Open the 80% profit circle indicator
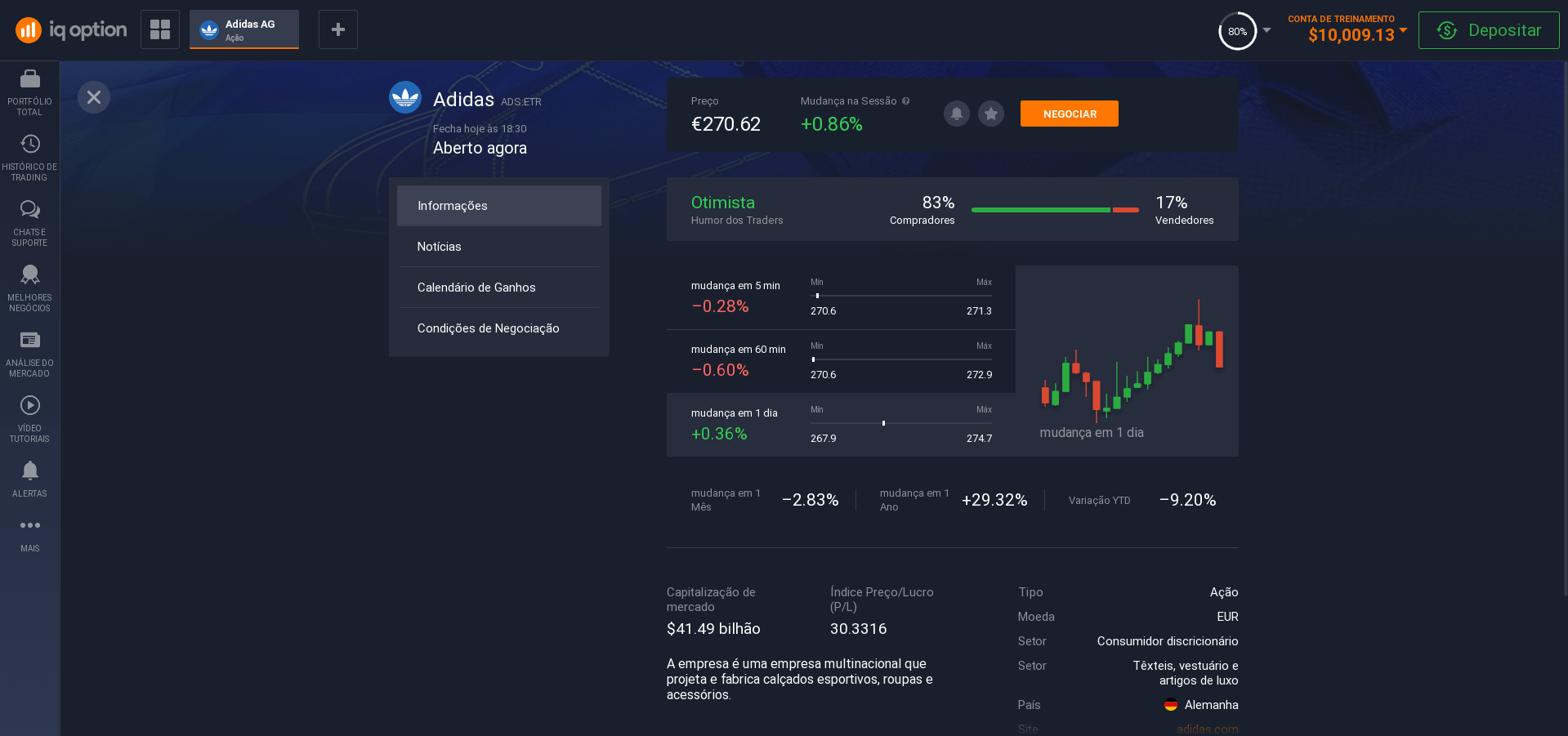 pyautogui.click(x=1237, y=31)
